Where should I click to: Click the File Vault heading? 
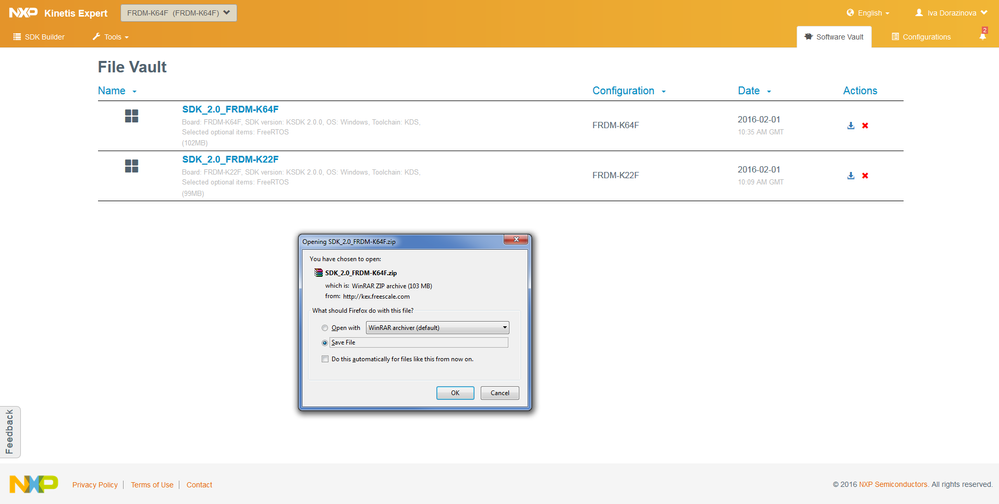tap(133, 67)
